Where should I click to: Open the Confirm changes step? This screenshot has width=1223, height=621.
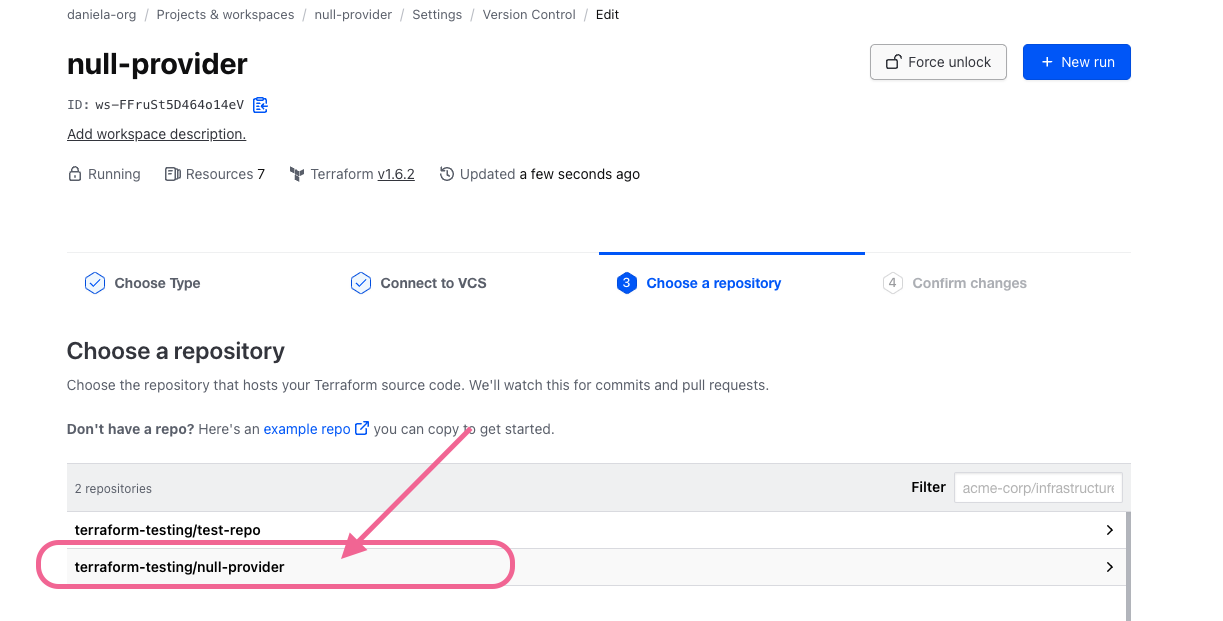coord(969,283)
